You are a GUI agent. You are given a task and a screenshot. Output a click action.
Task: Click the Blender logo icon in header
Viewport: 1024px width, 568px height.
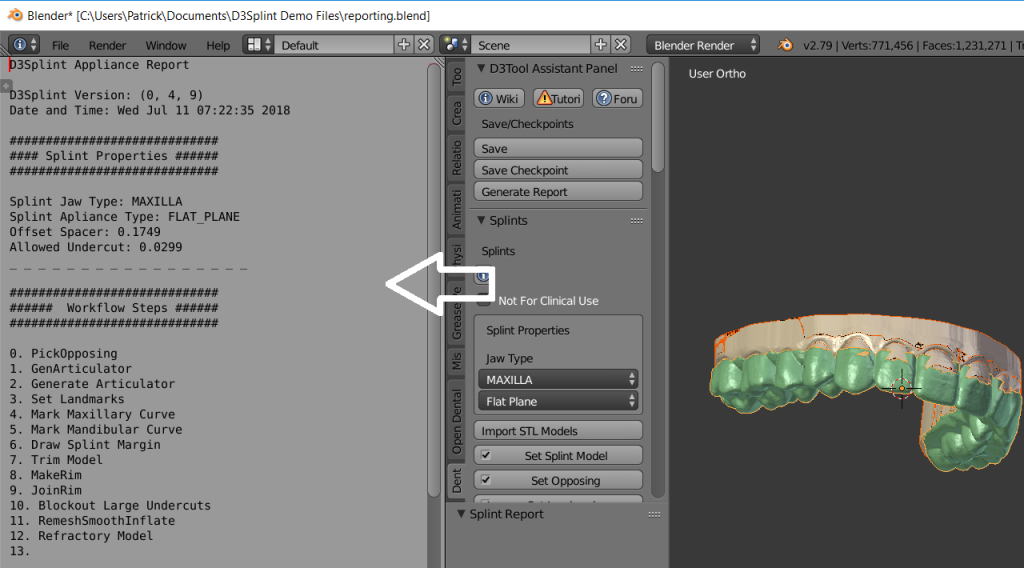click(785, 45)
